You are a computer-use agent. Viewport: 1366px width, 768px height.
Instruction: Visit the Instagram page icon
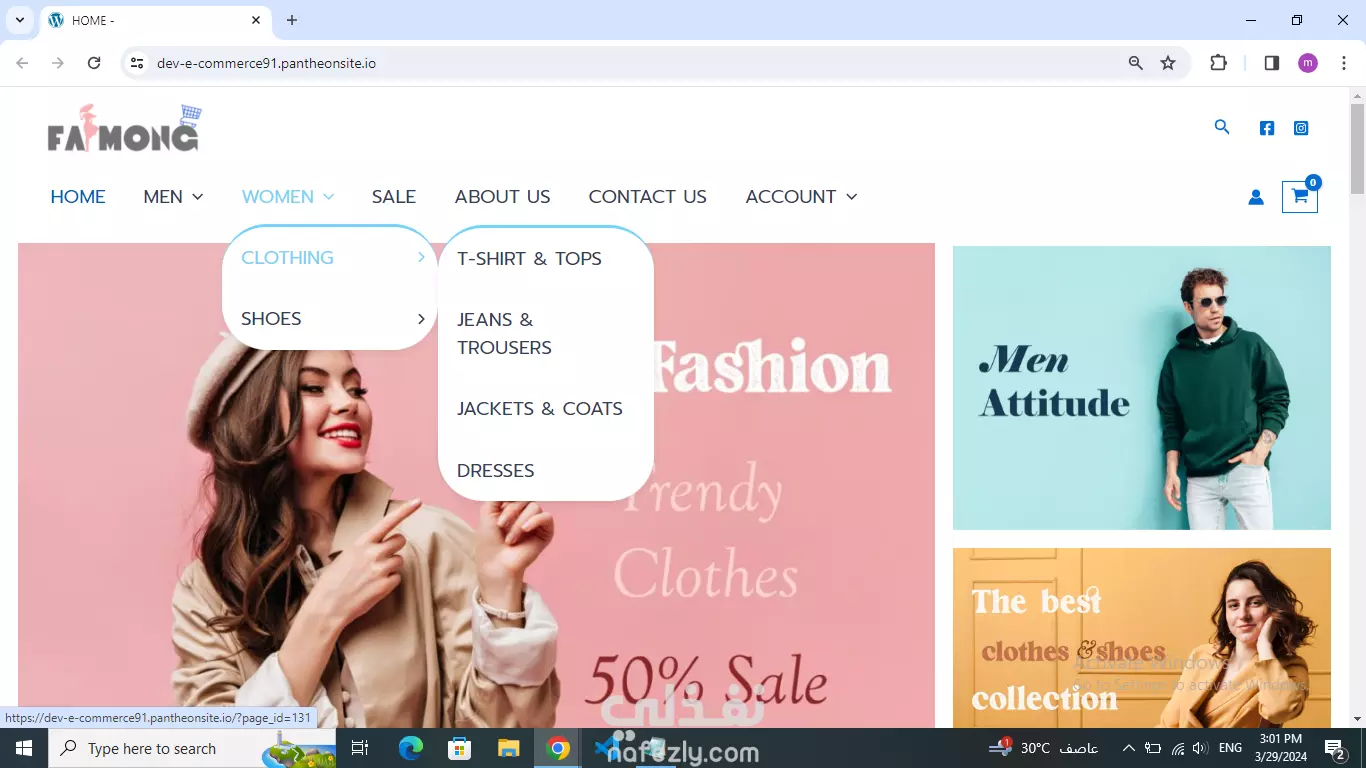click(x=1301, y=128)
